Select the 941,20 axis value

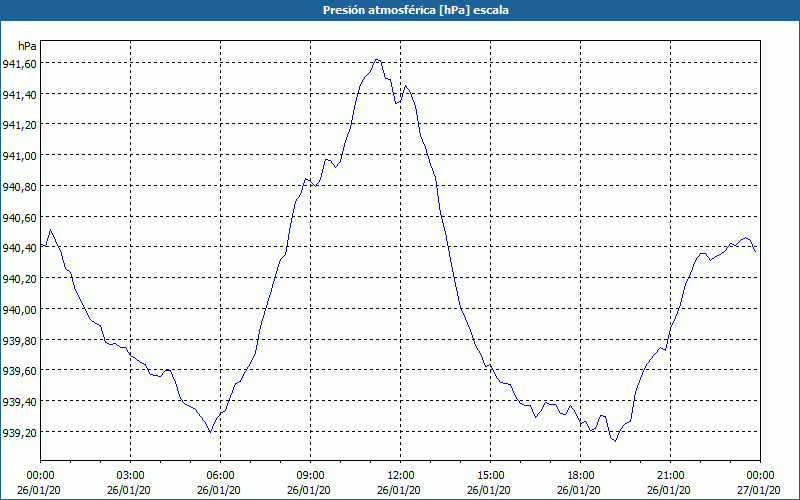[x=19, y=125]
